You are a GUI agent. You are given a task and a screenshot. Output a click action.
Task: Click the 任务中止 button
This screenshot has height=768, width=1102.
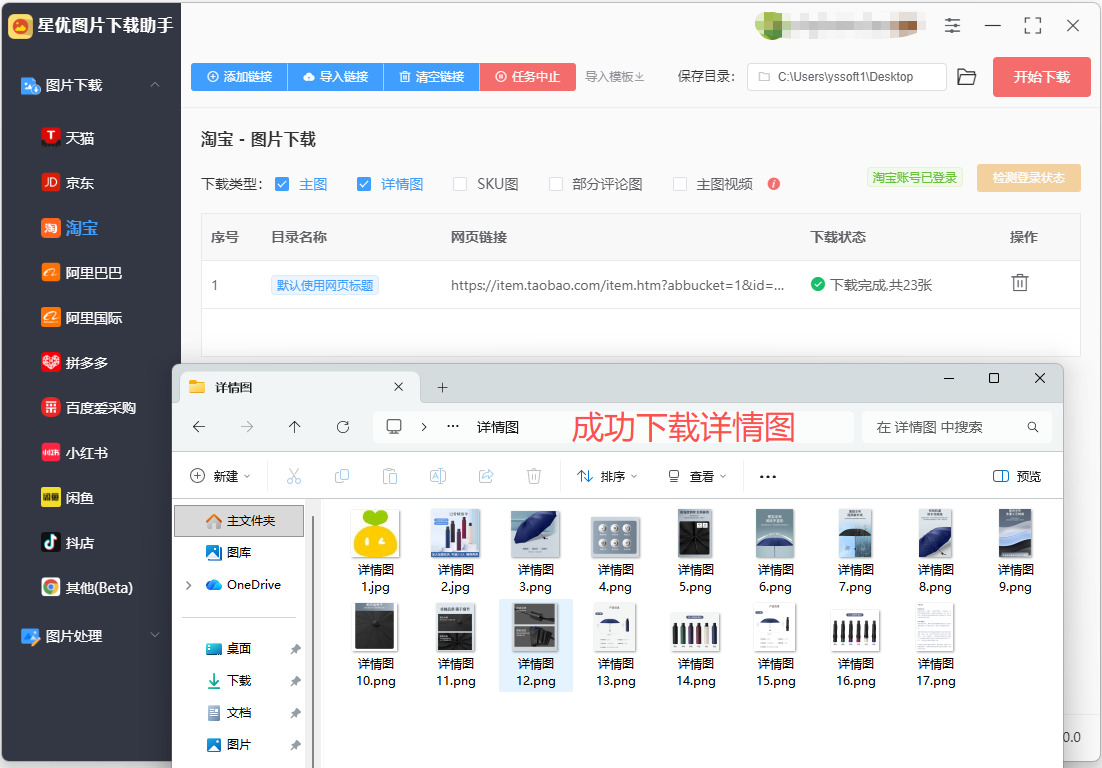pyautogui.click(x=527, y=77)
